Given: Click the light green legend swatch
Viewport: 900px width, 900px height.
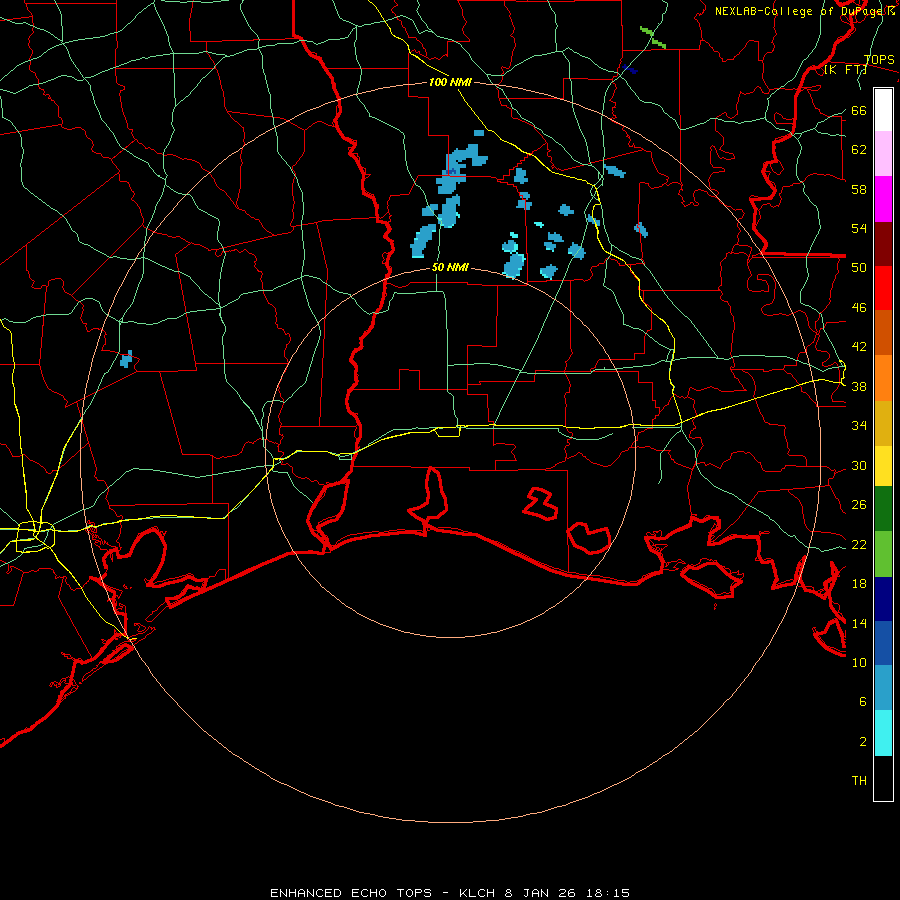Looking at the screenshot, I should pyautogui.click(x=883, y=554).
